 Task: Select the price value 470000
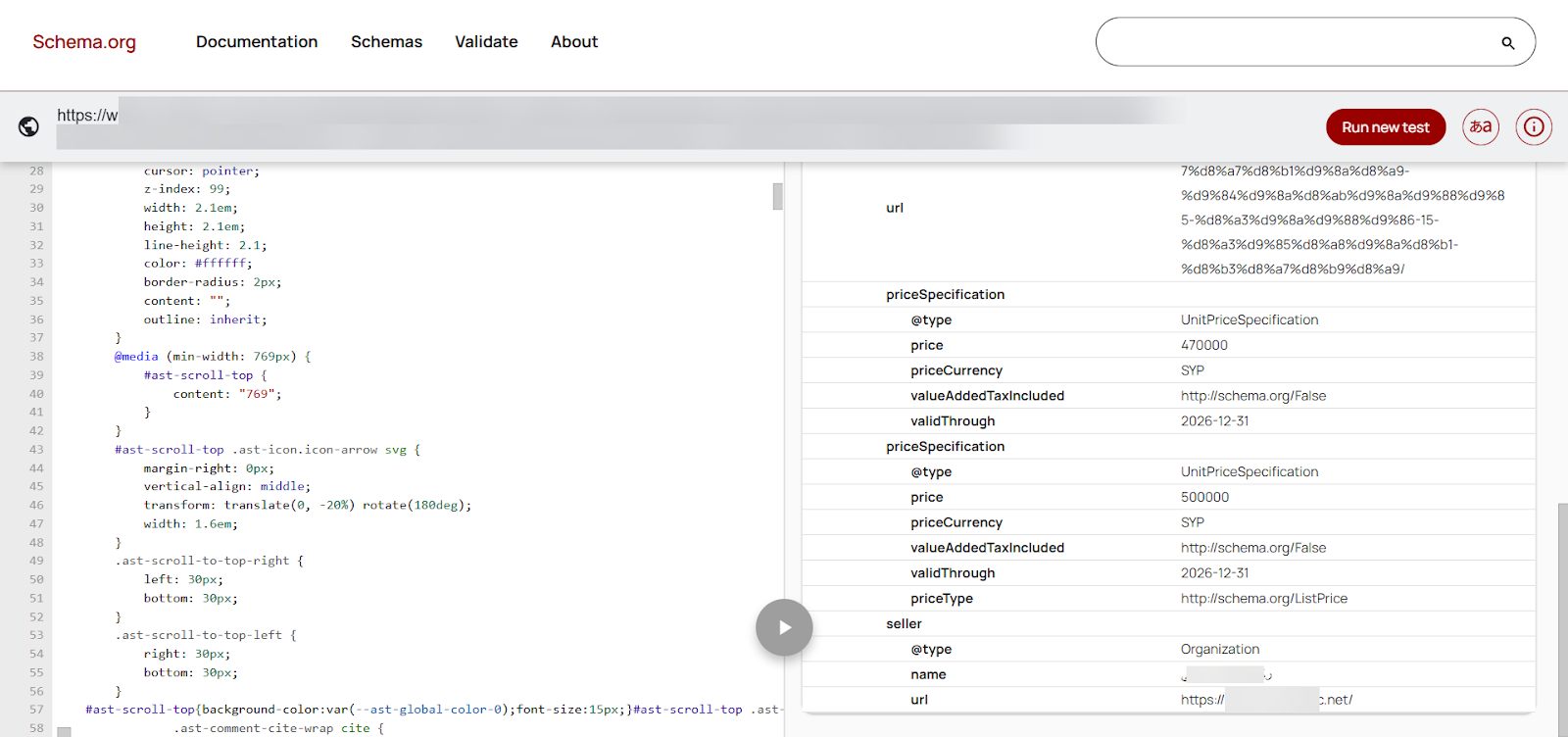1204,345
